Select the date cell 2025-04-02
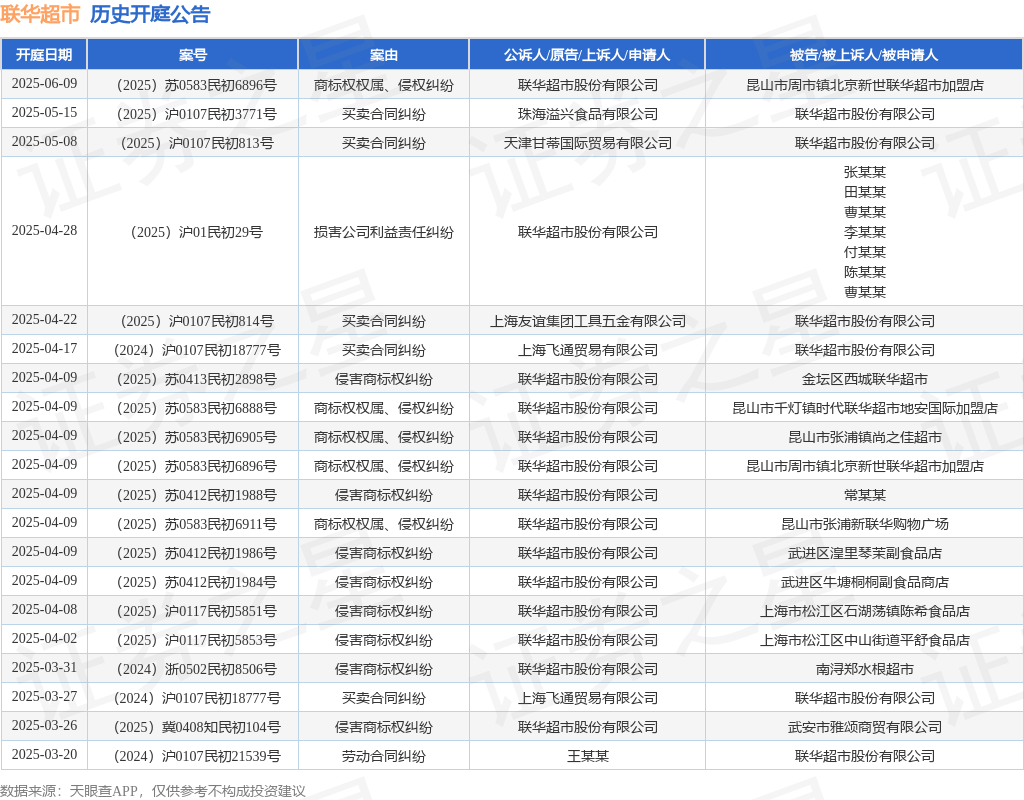The height and width of the screenshot is (800, 1024). 44,639
